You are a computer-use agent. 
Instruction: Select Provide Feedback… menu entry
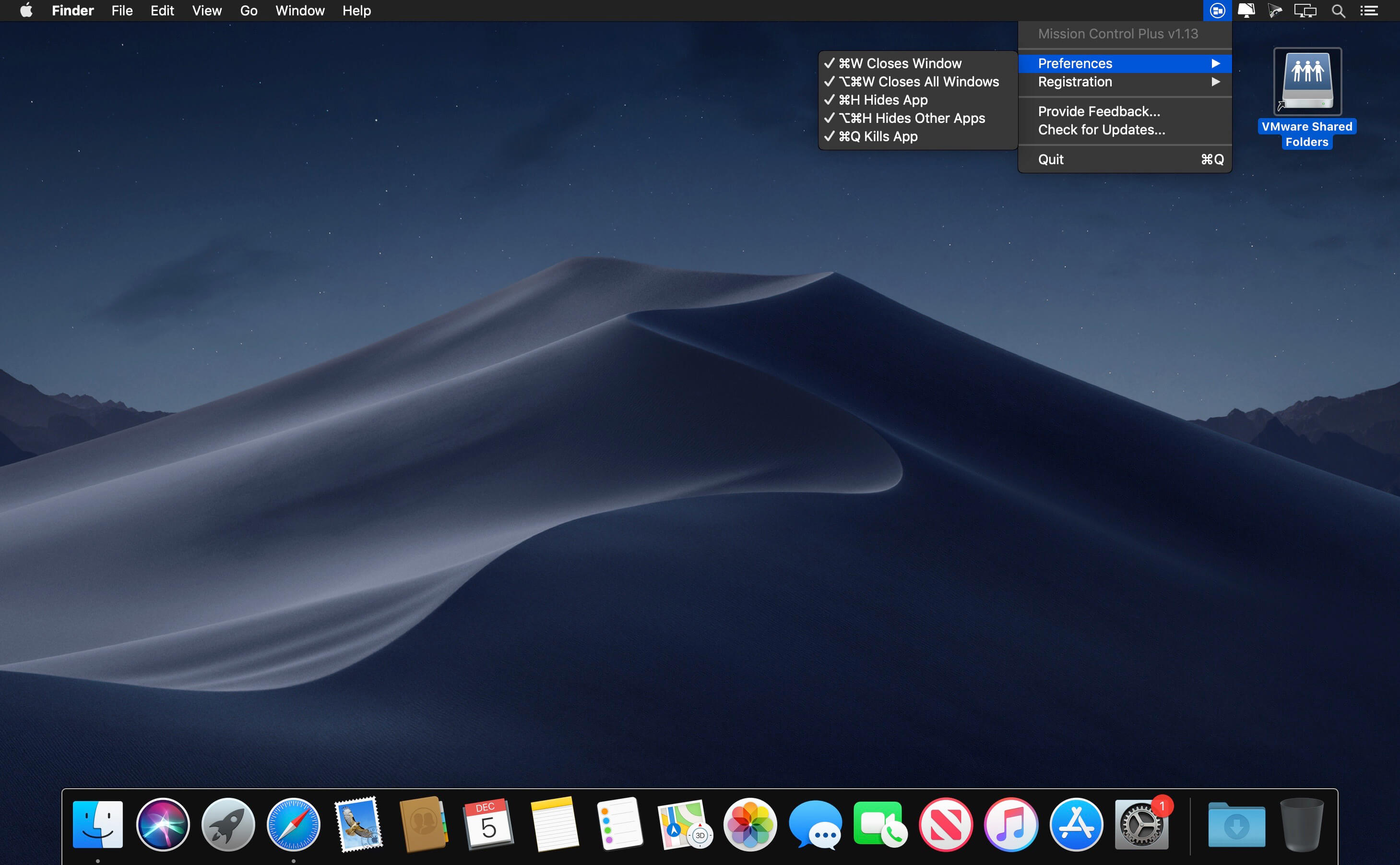pyautogui.click(x=1099, y=111)
